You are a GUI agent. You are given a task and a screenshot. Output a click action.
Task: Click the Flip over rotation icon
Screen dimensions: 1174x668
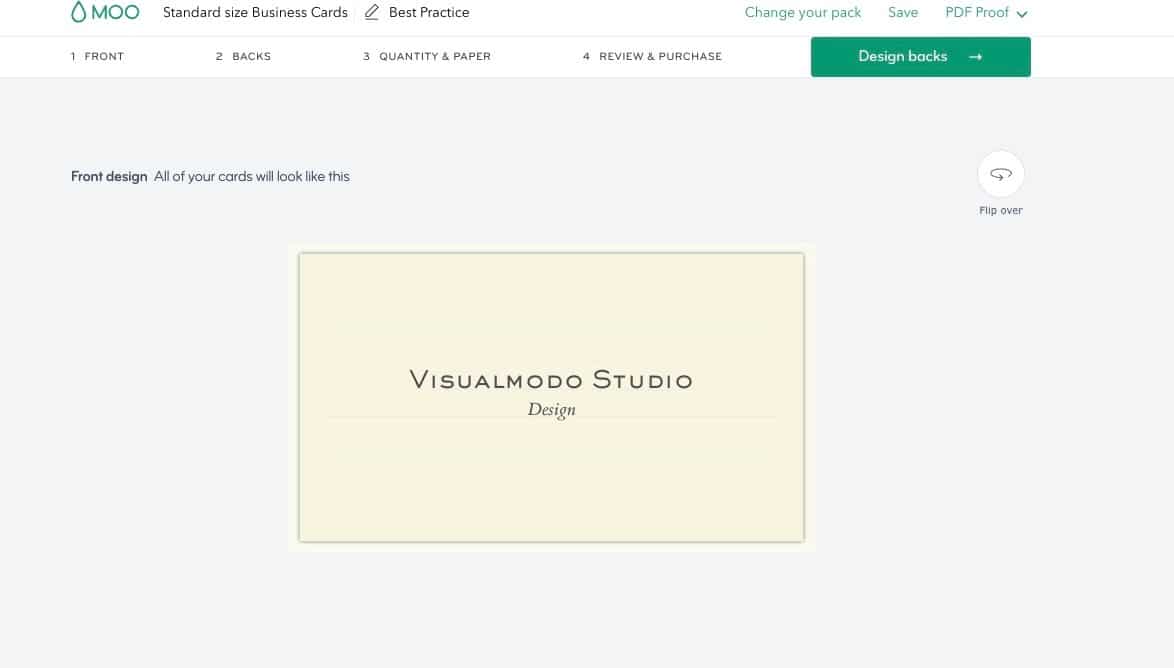pos(1001,173)
